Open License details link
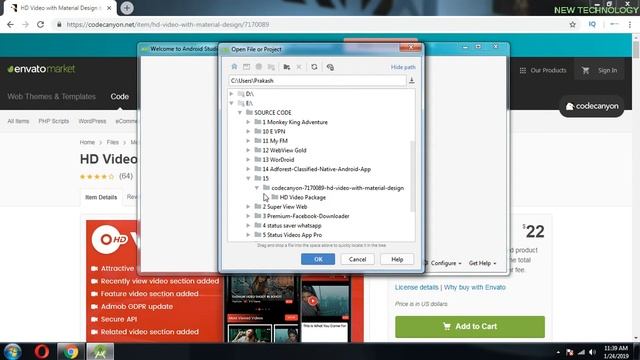This screenshot has height=360, width=640. pyautogui.click(x=416, y=287)
